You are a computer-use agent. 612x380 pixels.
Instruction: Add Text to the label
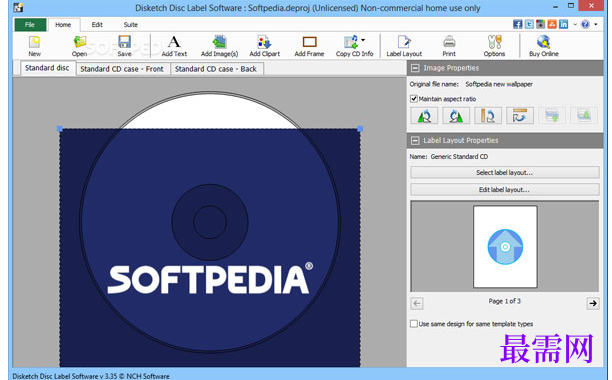tap(174, 46)
